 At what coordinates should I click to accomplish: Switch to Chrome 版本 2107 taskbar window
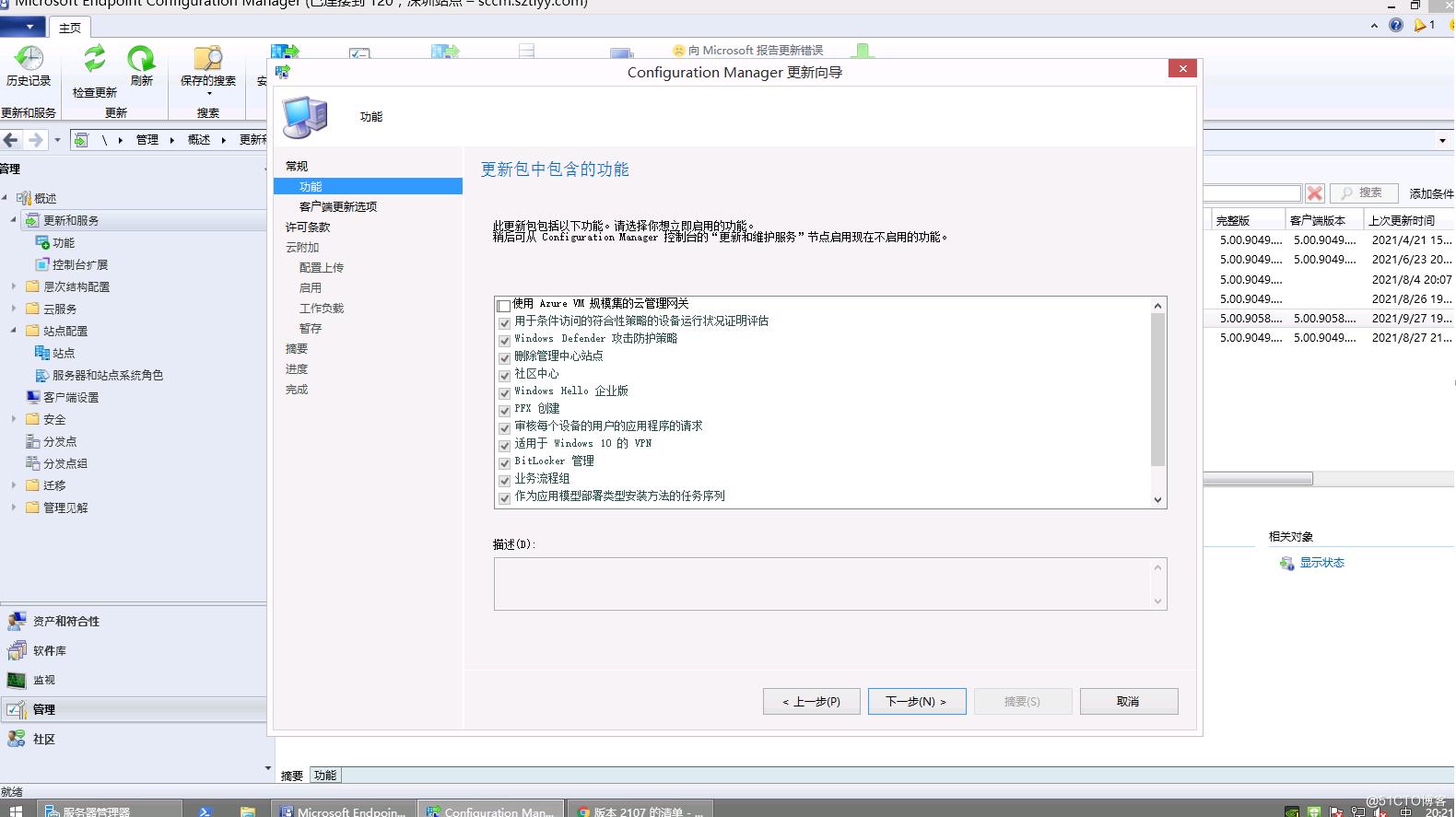click(x=640, y=811)
